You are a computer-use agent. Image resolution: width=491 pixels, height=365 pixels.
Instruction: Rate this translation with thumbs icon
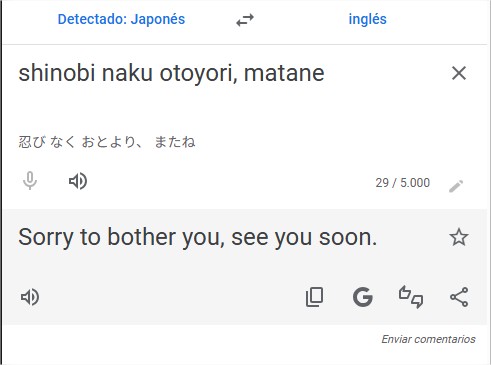(x=411, y=297)
